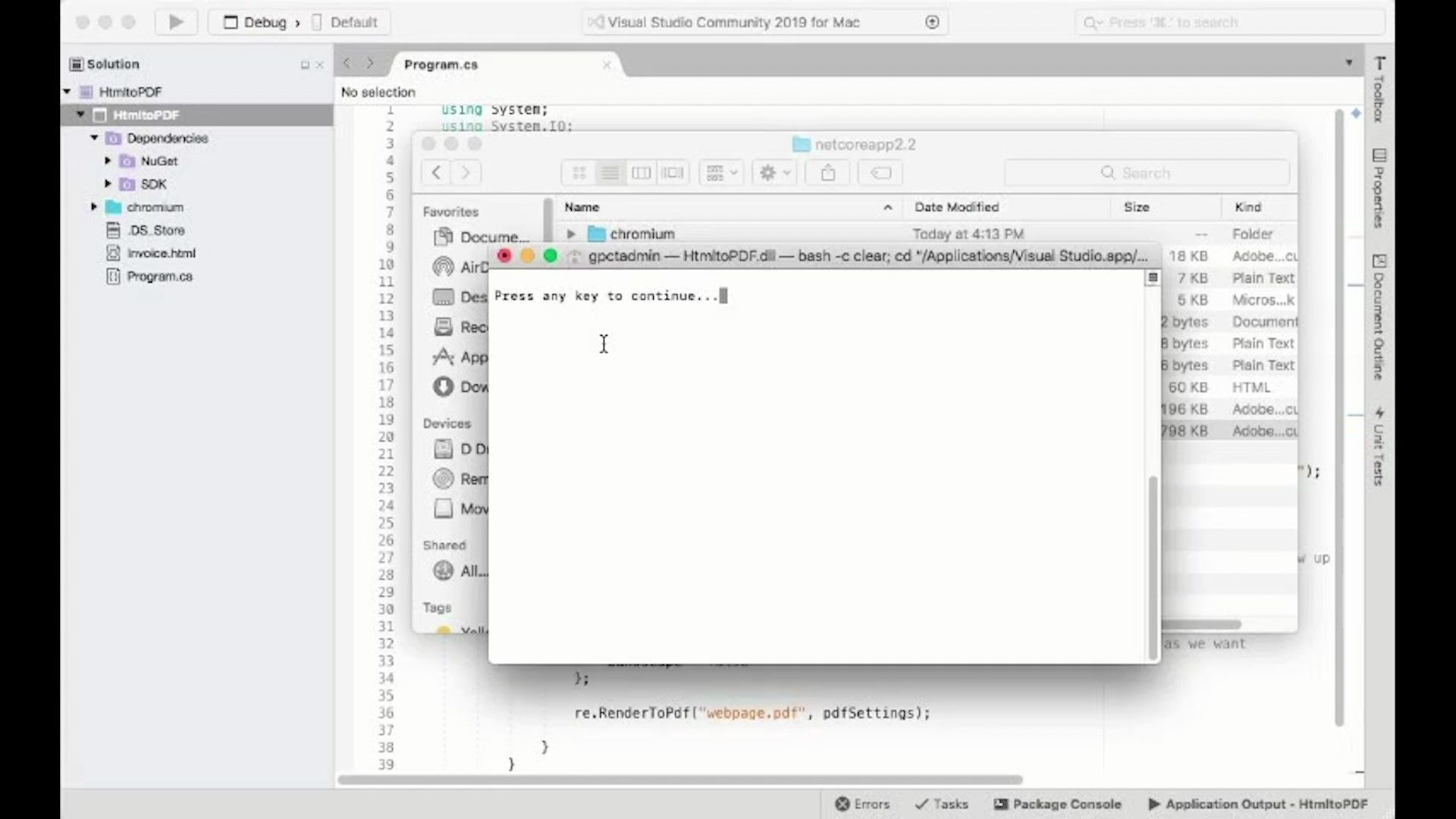The width and height of the screenshot is (1456, 819).
Task: Switch to the Program.cs tab
Action: point(441,65)
